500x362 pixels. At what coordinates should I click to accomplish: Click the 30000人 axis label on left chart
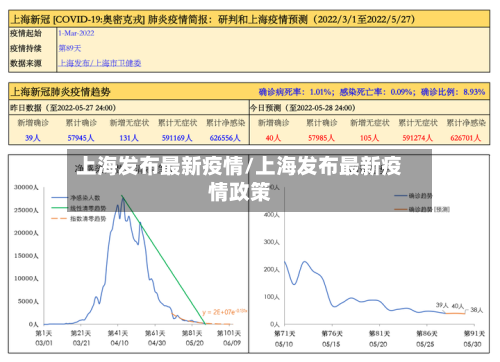point(26,187)
